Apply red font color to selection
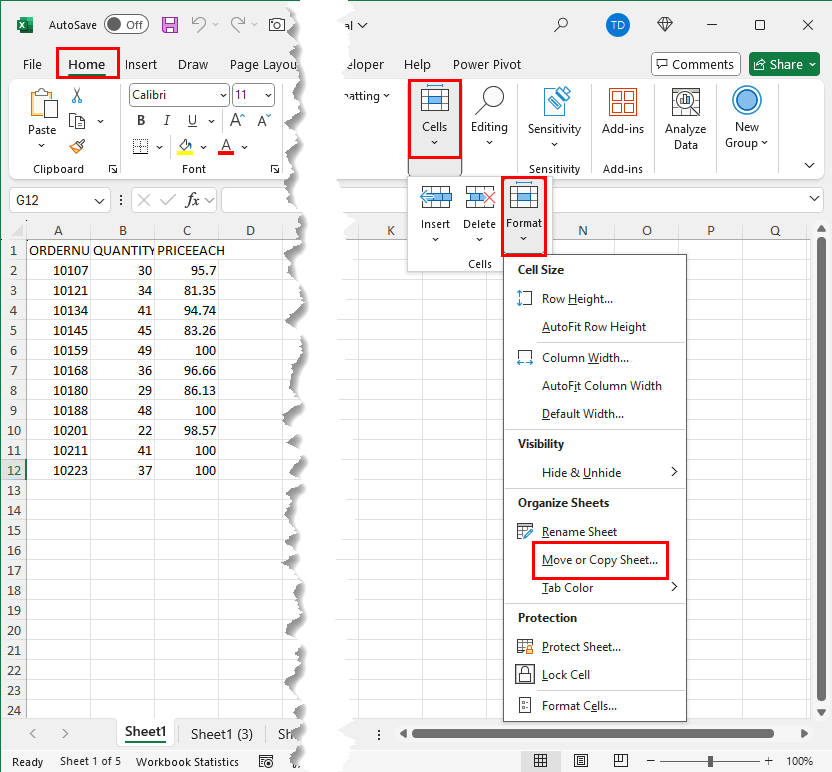 pyautogui.click(x=225, y=146)
